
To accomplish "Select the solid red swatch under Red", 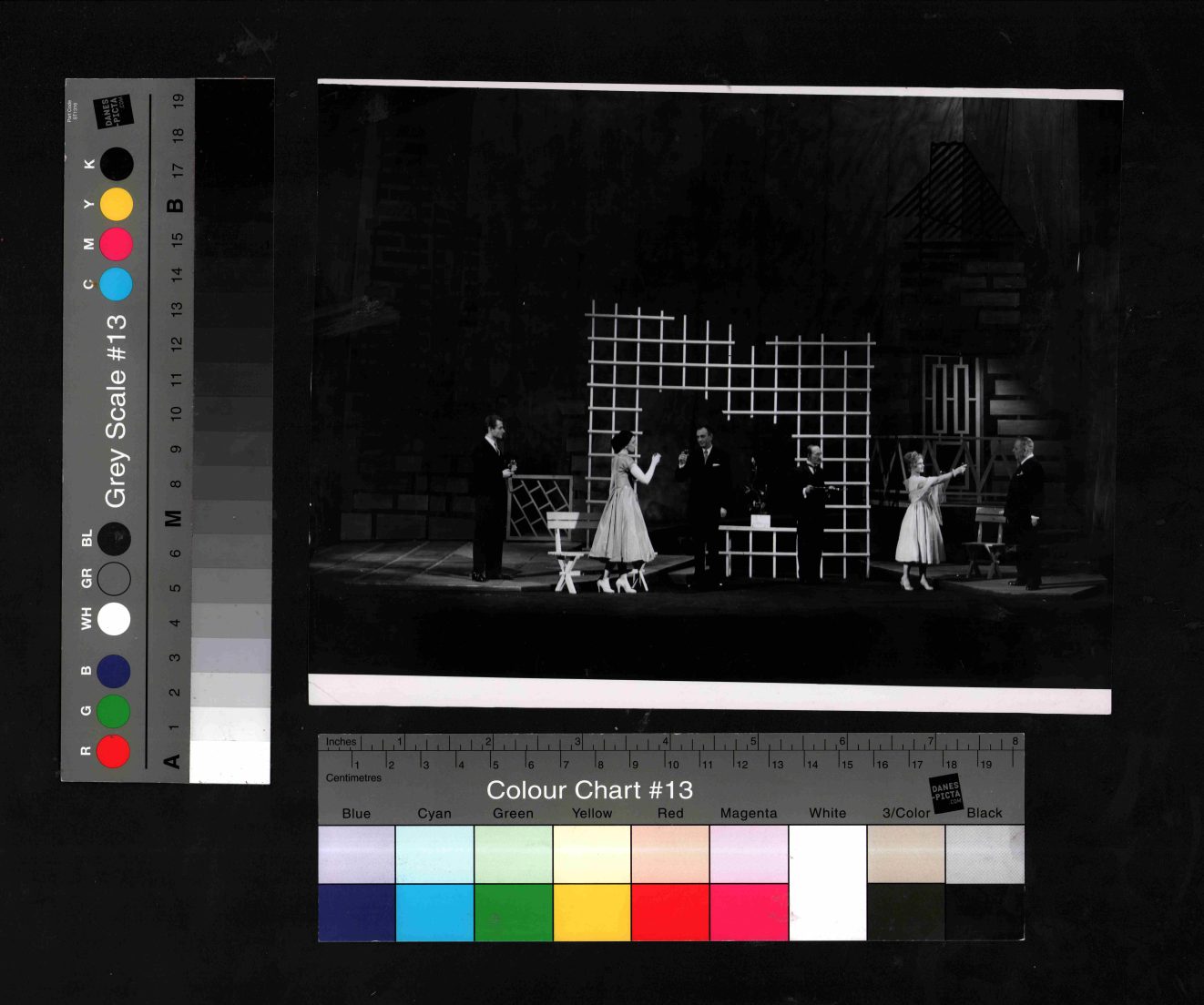I will tap(670, 912).
